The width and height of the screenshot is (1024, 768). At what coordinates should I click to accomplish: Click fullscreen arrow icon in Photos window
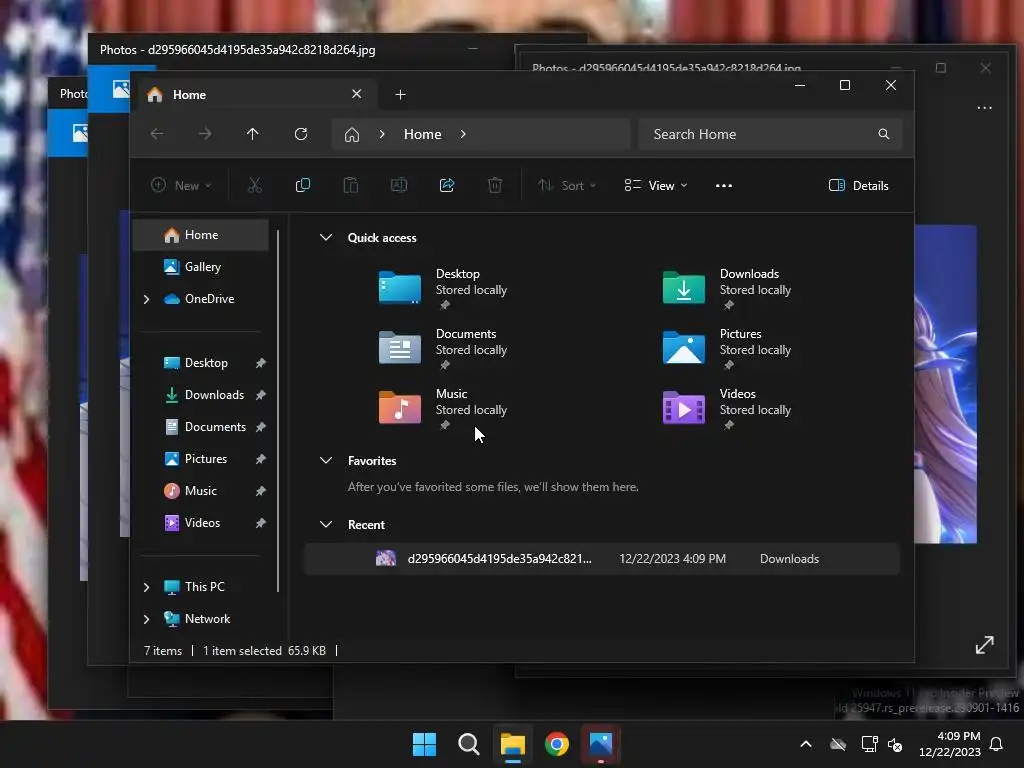point(984,645)
